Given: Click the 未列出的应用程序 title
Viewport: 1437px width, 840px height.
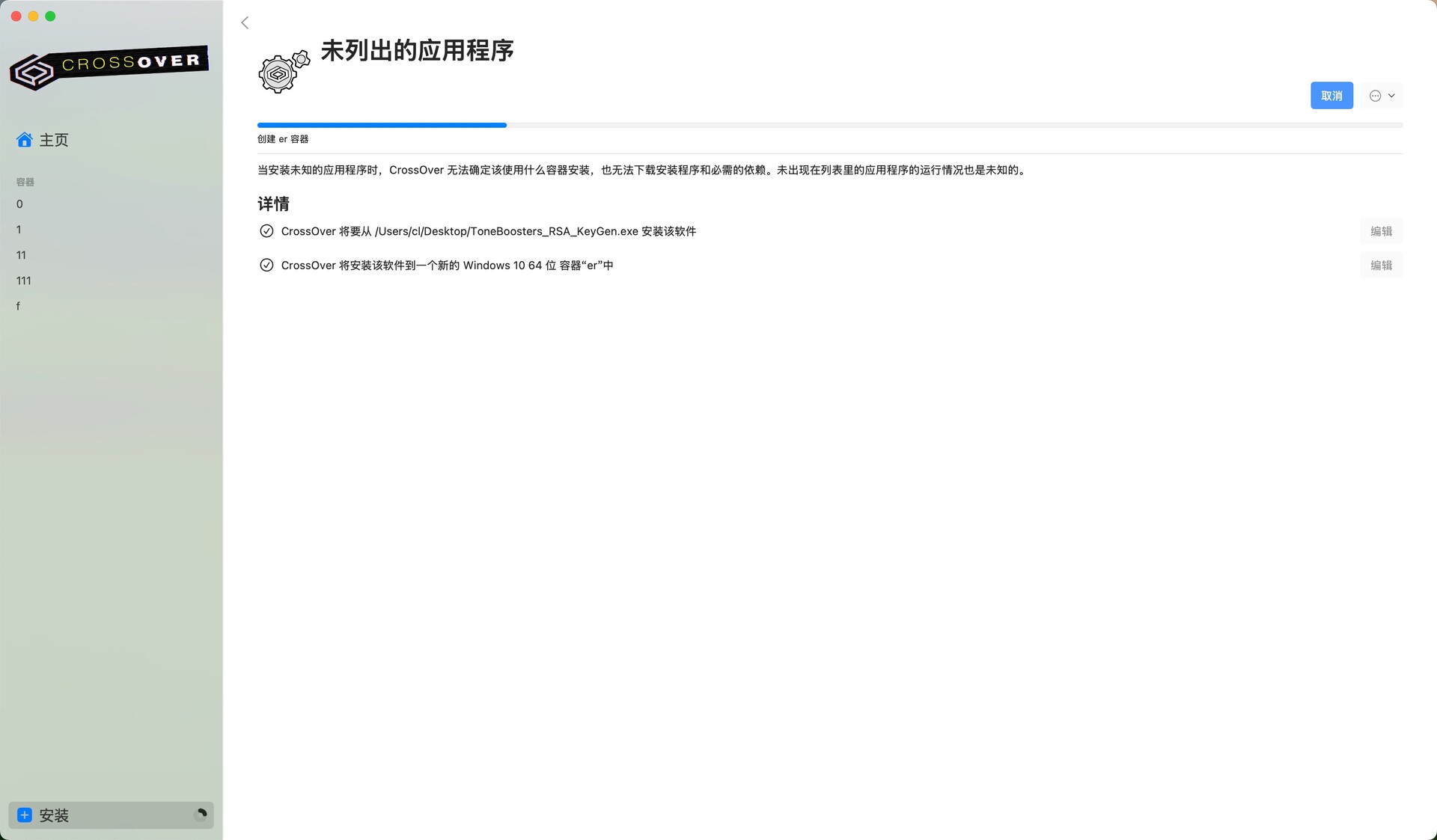Looking at the screenshot, I should [x=417, y=51].
